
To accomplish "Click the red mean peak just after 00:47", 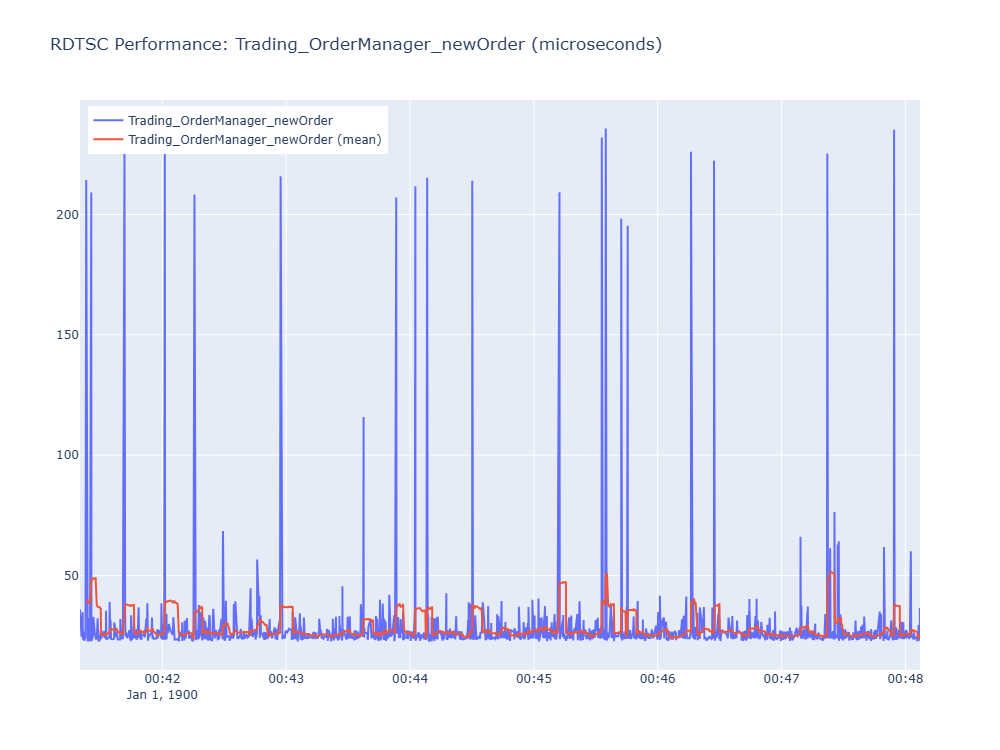I will (x=831, y=573).
